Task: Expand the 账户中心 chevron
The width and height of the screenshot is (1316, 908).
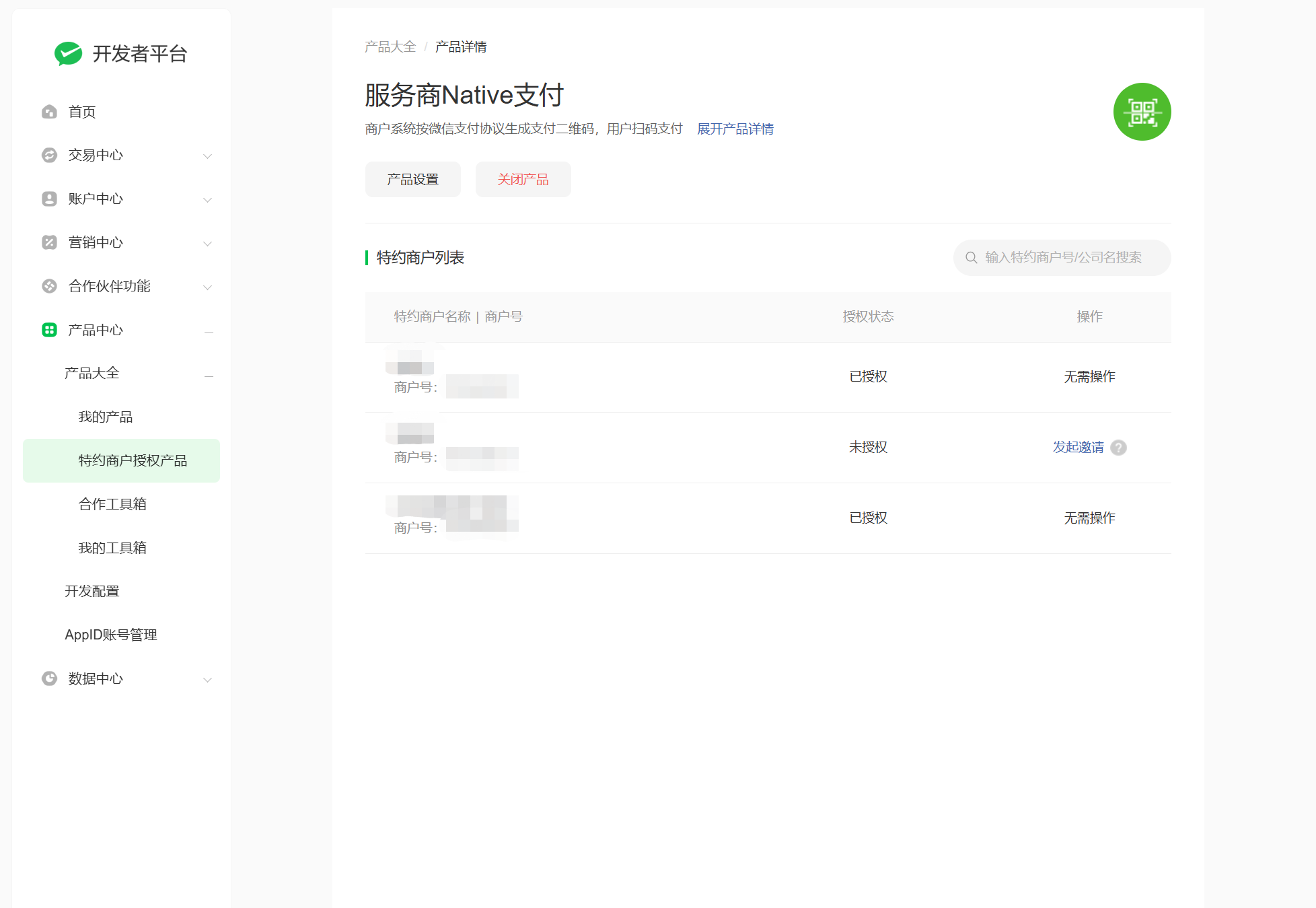Action: [x=208, y=200]
